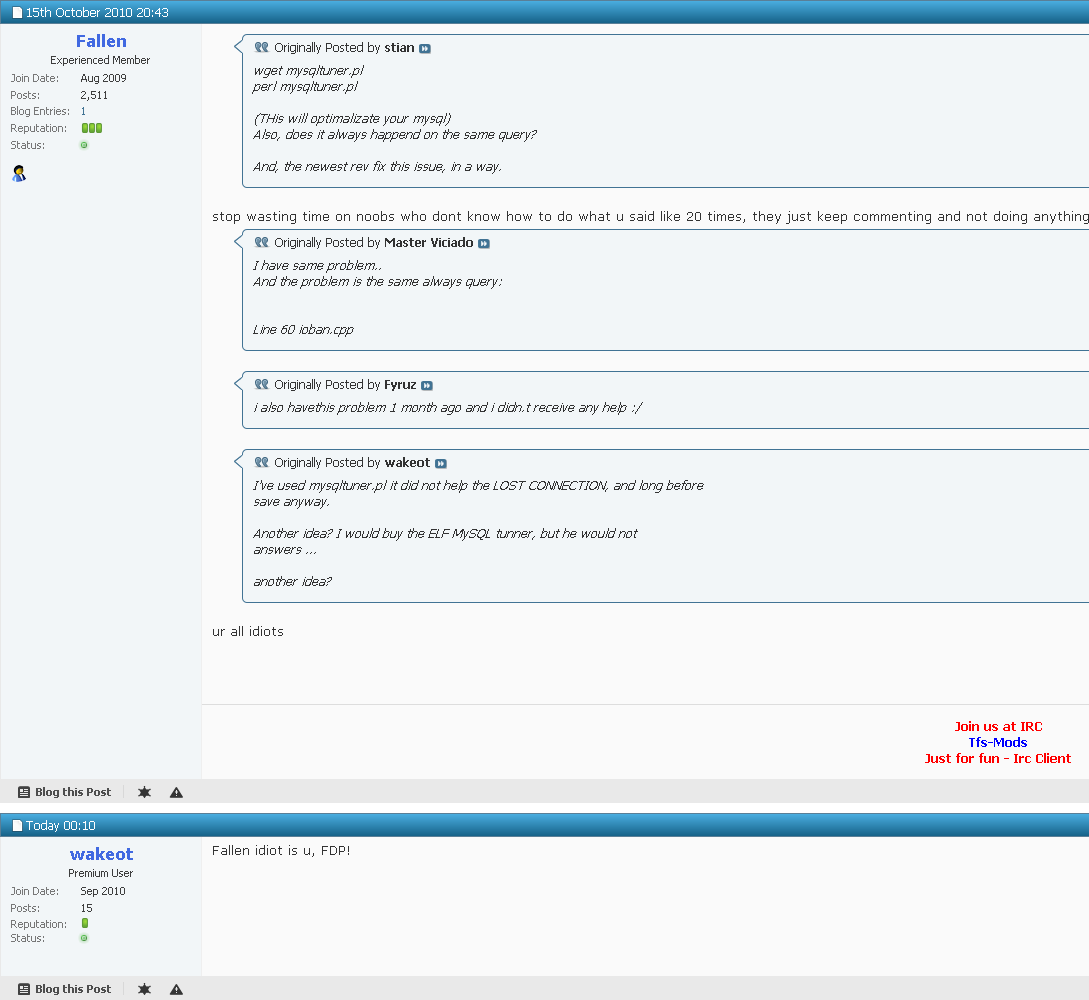Screen dimensions: 1089x1000
Task: Open 'Join us at IRC' signature link
Action: 998,726
